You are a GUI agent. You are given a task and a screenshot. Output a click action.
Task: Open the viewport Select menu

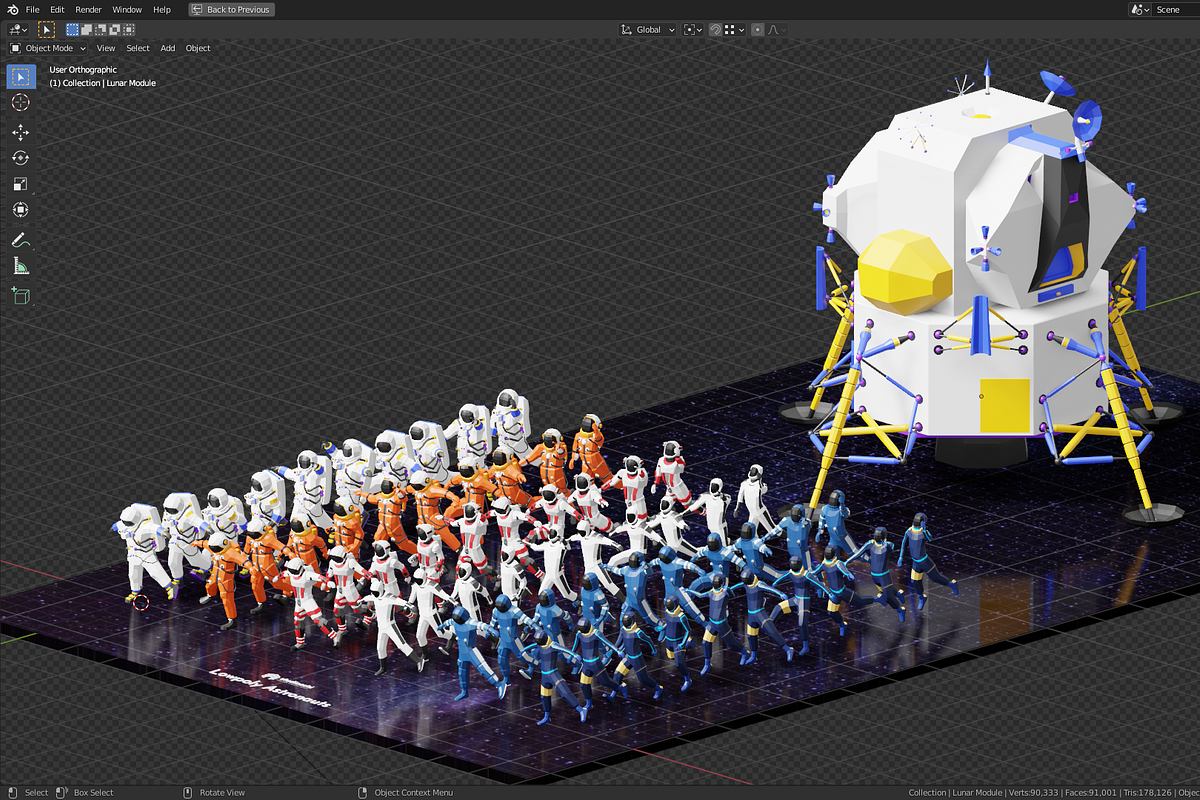click(138, 48)
